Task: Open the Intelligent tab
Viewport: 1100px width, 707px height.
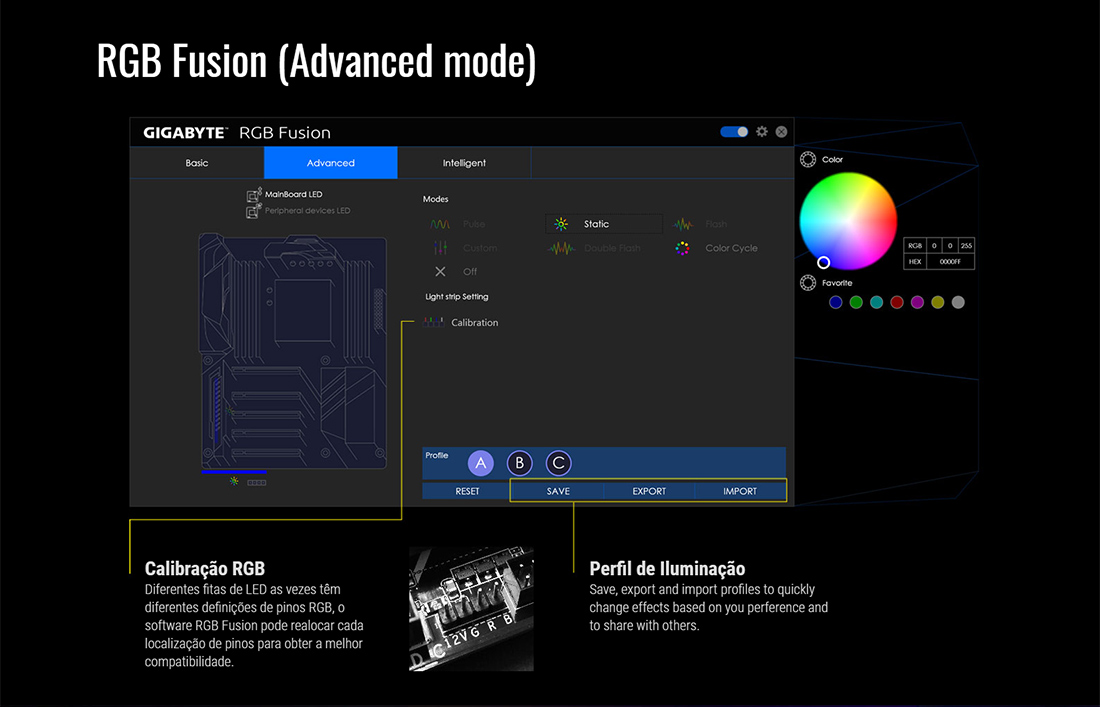Action: (464, 163)
